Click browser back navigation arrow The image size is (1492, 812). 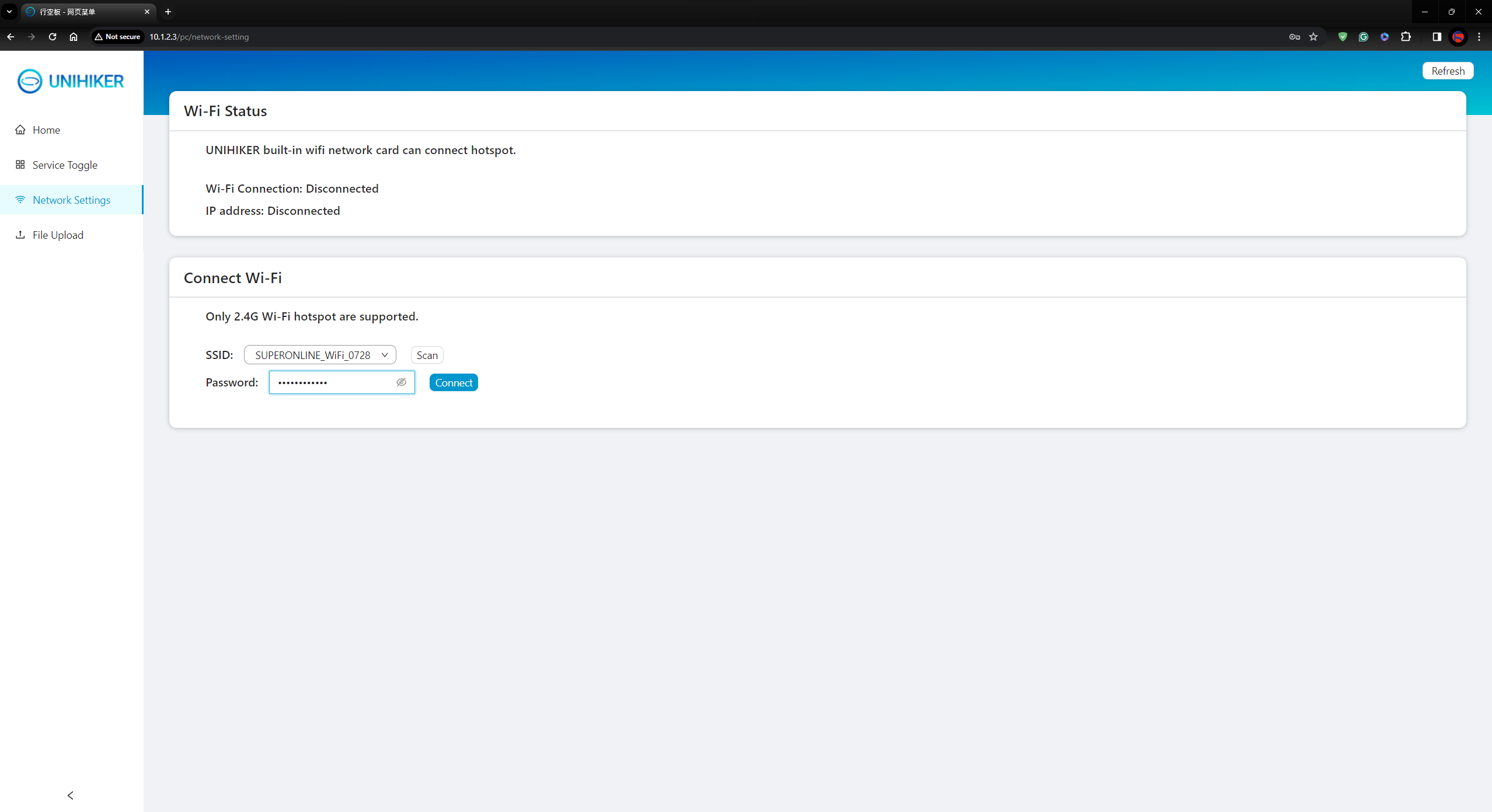[x=11, y=37]
